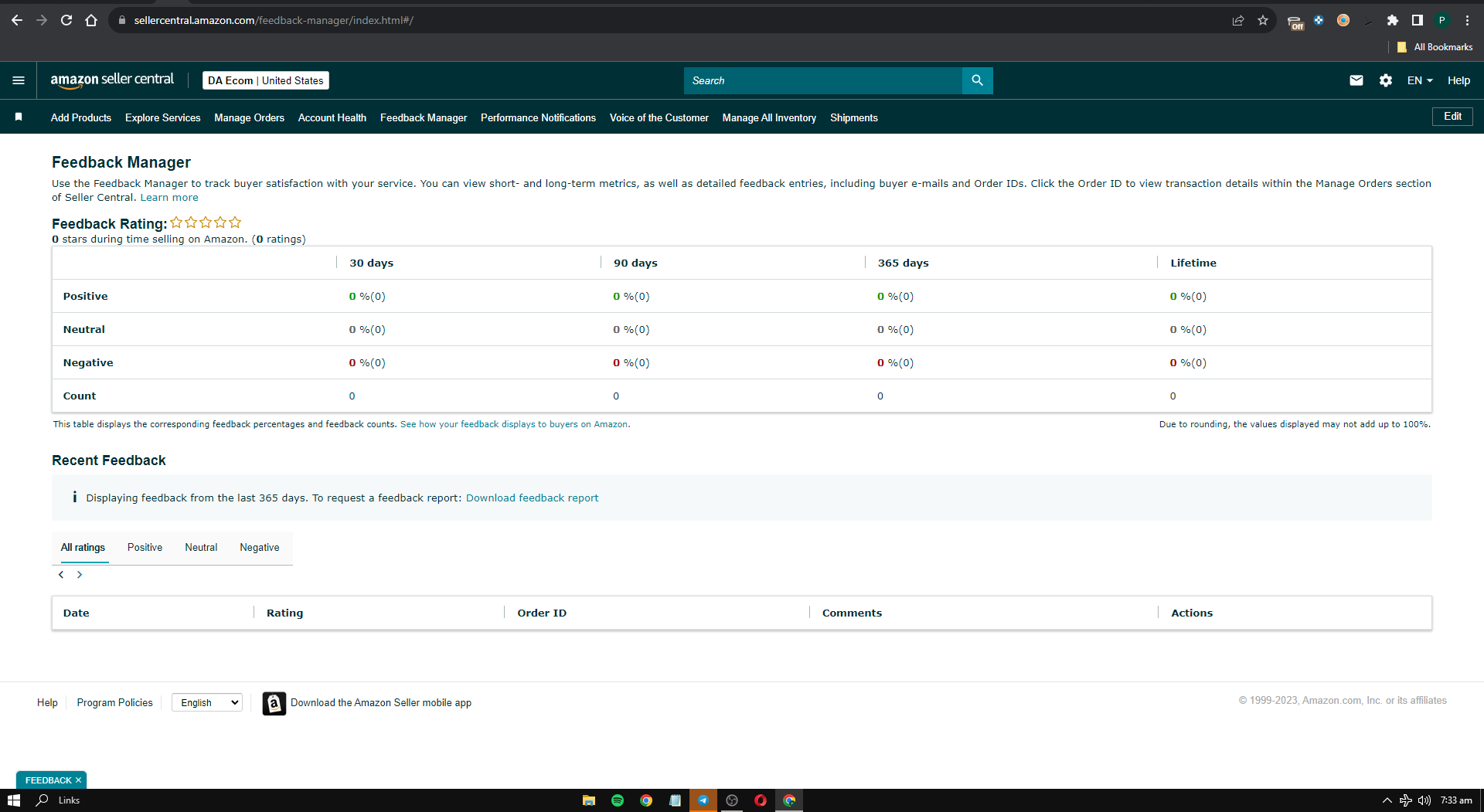Open Add Products in the navigation bar
Viewport: 1484px width, 812px height.
coord(81,117)
